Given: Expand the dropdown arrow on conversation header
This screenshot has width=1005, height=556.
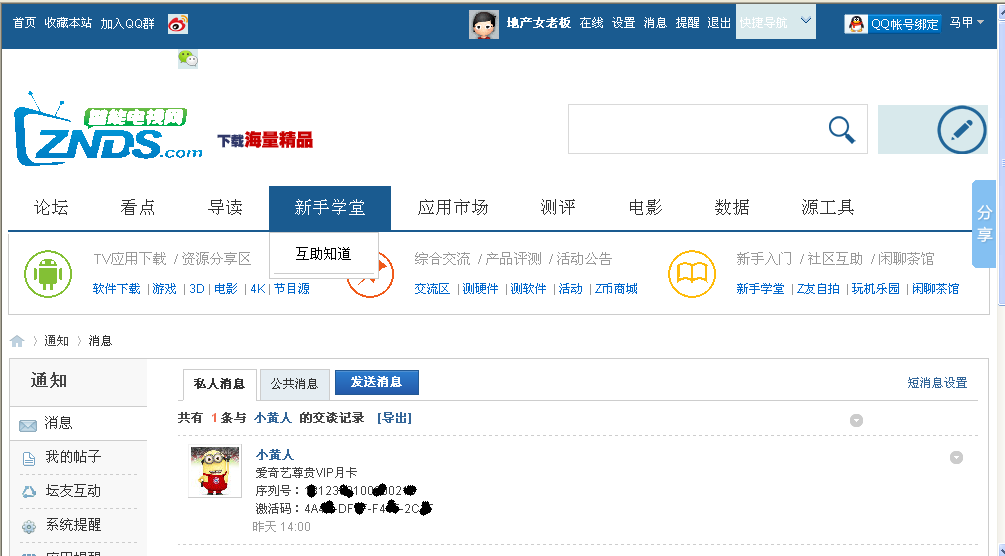Looking at the screenshot, I should coord(856,421).
